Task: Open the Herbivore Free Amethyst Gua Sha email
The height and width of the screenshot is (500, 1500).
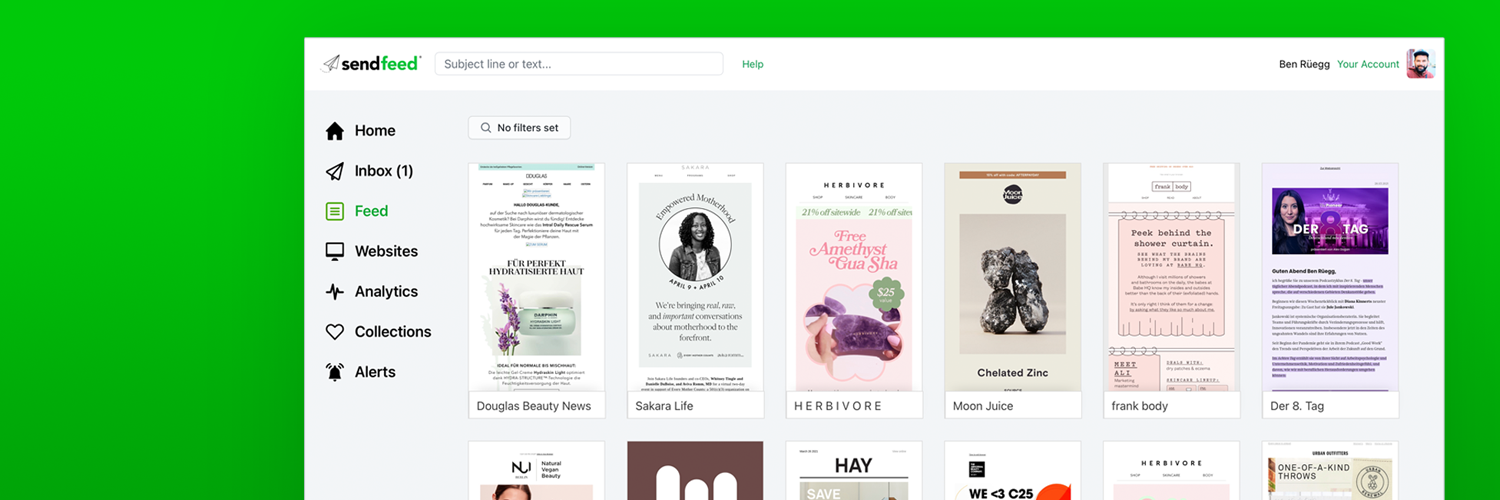Action: [x=854, y=277]
